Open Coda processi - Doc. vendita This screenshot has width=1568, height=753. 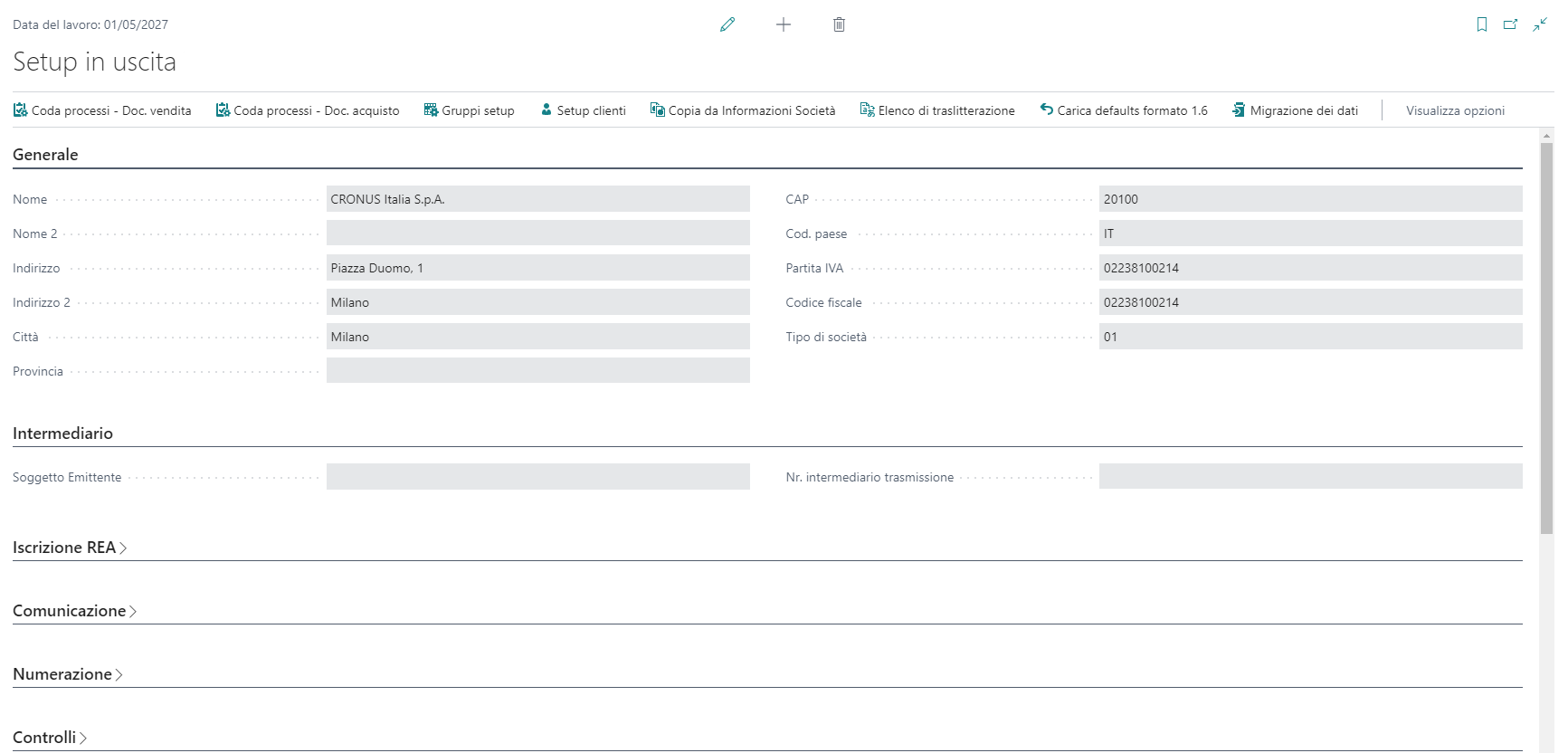pos(102,110)
